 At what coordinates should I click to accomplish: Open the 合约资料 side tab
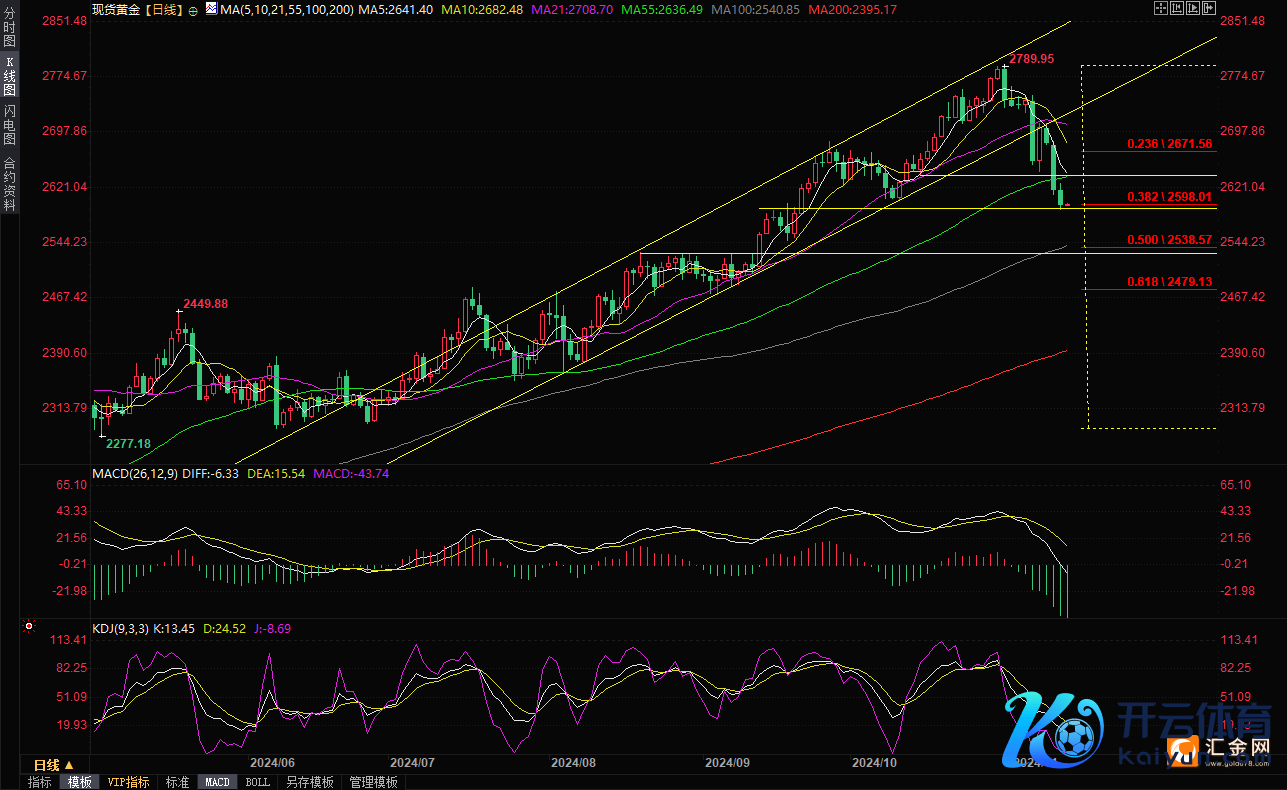pos(9,183)
